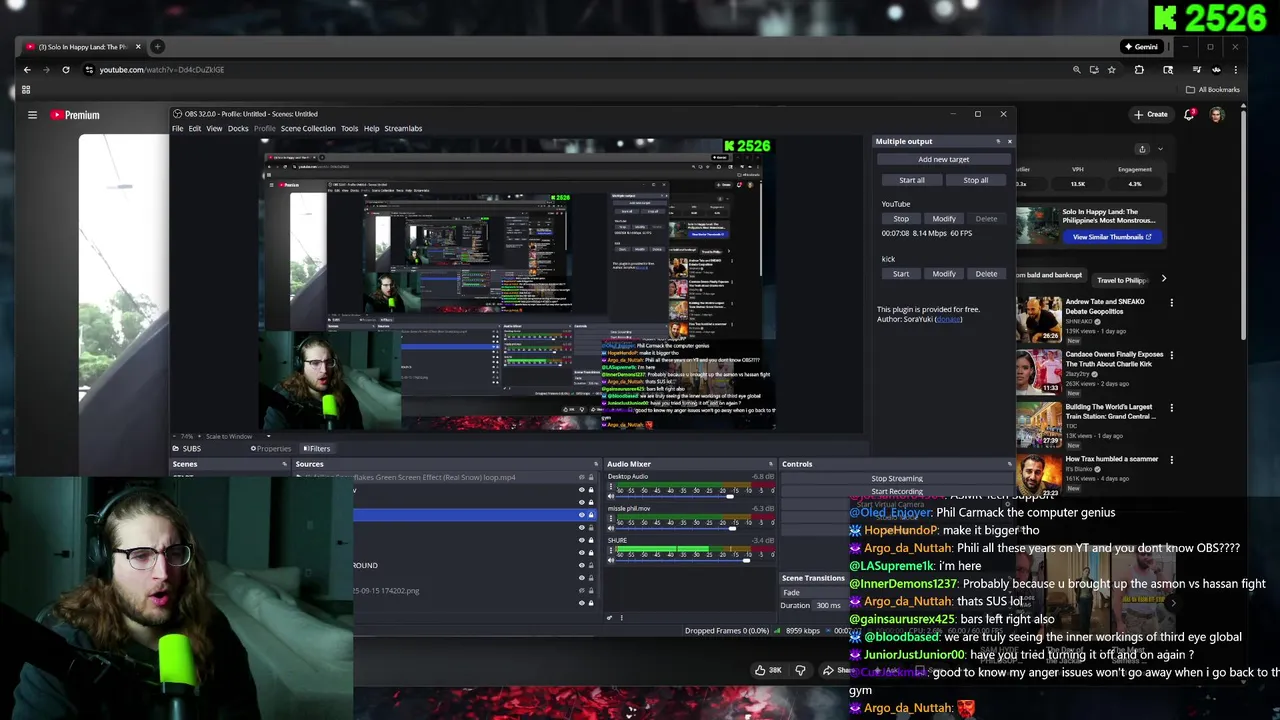Open Audio Mixer dock options menu

pyautogui.click(x=621, y=617)
